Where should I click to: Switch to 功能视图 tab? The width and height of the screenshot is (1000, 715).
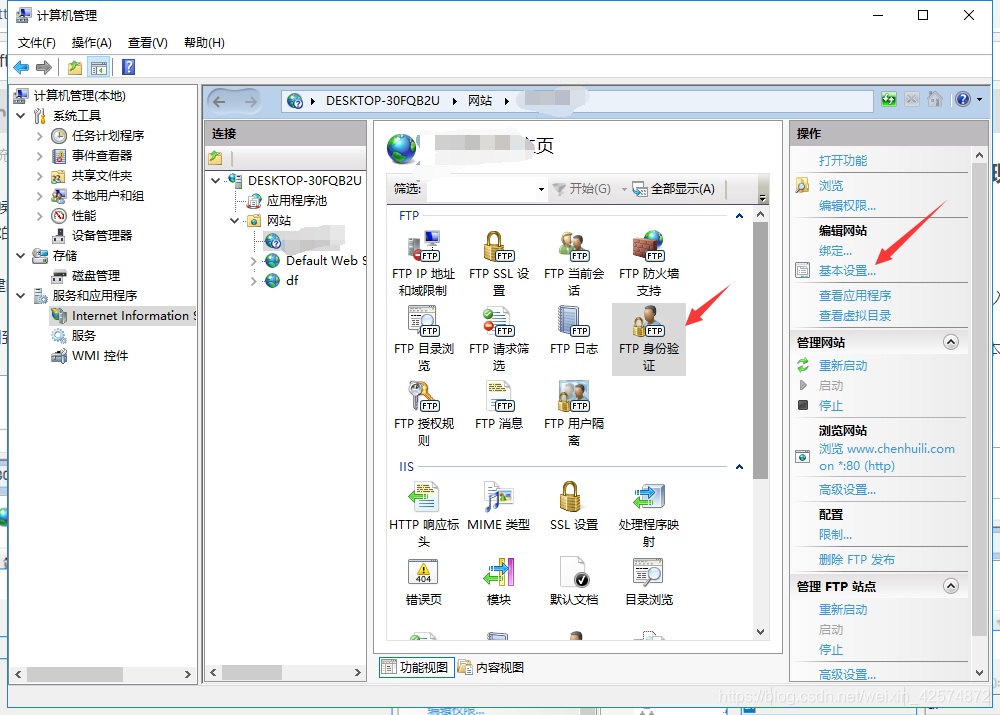[x=416, y=667]
